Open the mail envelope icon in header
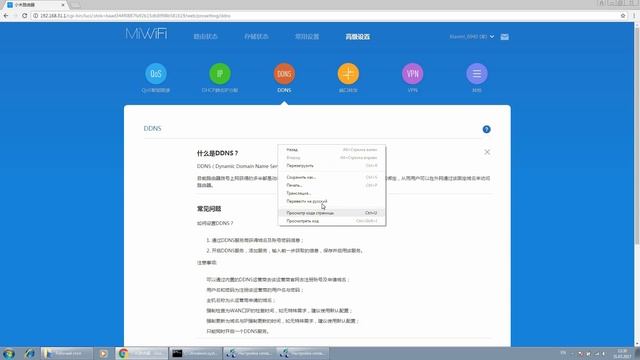Screen dimensions: 640x360 click(x=504, y=37)
